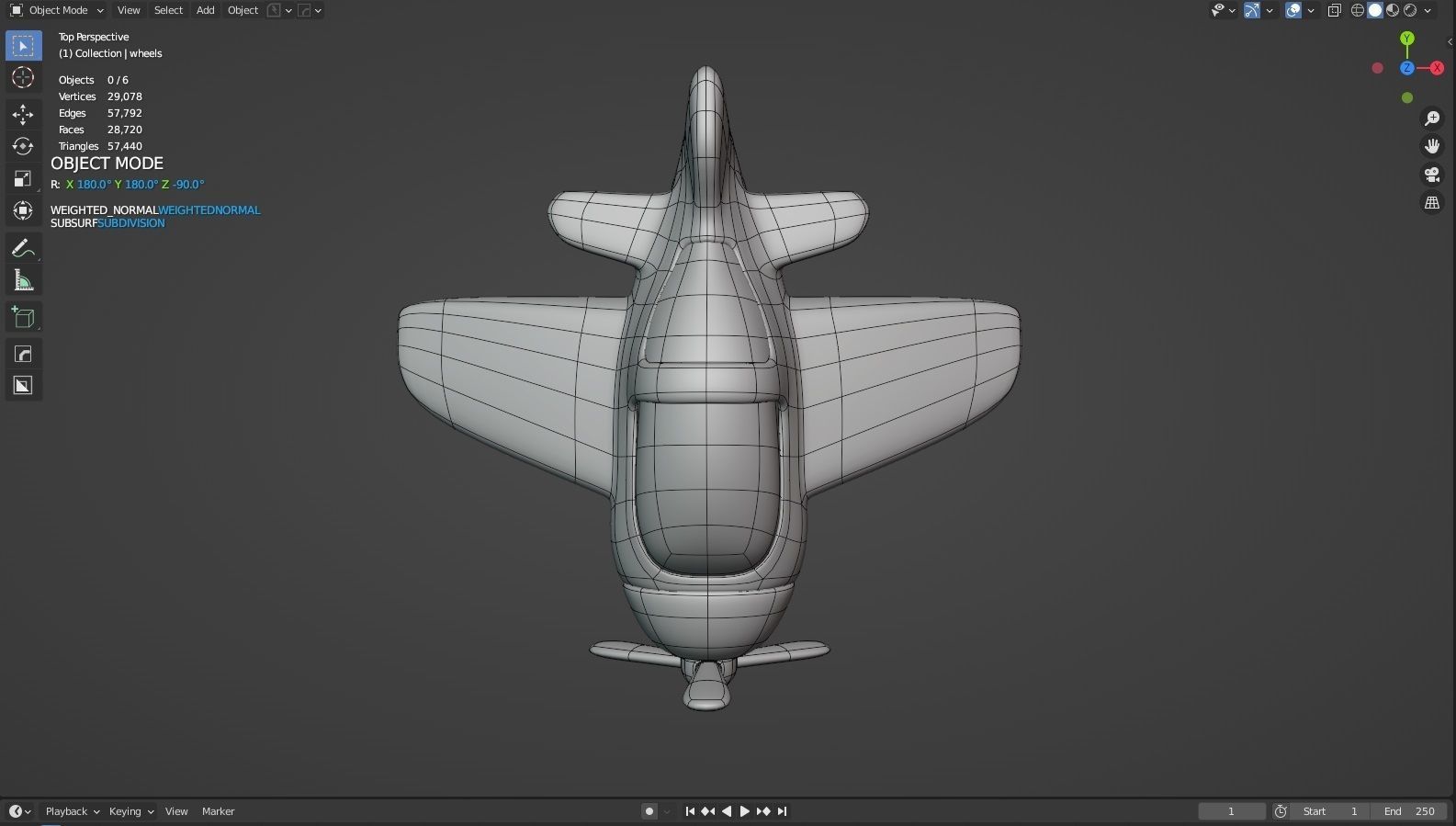Viewport: 1456px width, 826px height.
Task: Select the Scale tool
Action: tap(23, 178)
